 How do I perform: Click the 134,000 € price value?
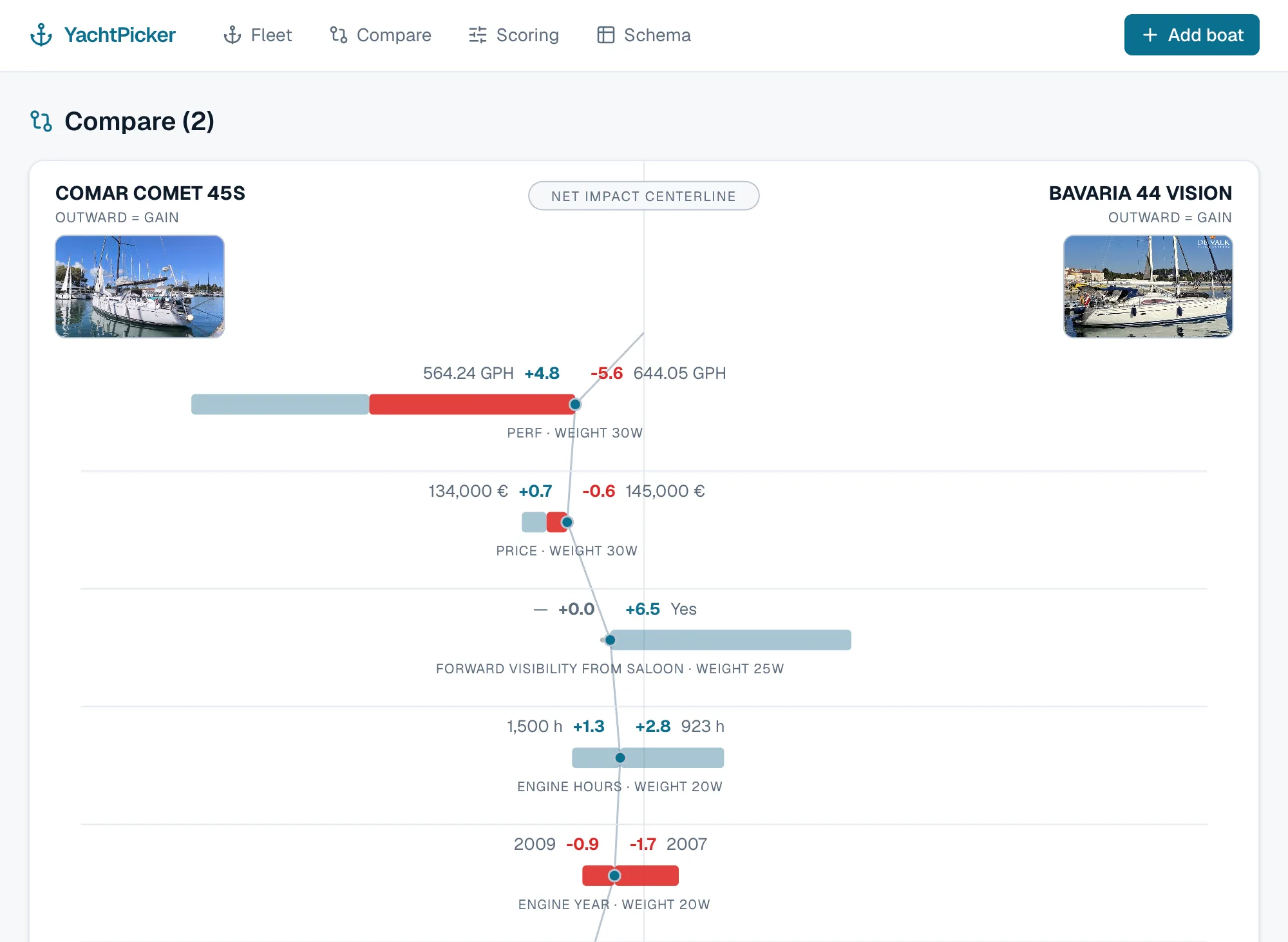click(x=468, y=491)
